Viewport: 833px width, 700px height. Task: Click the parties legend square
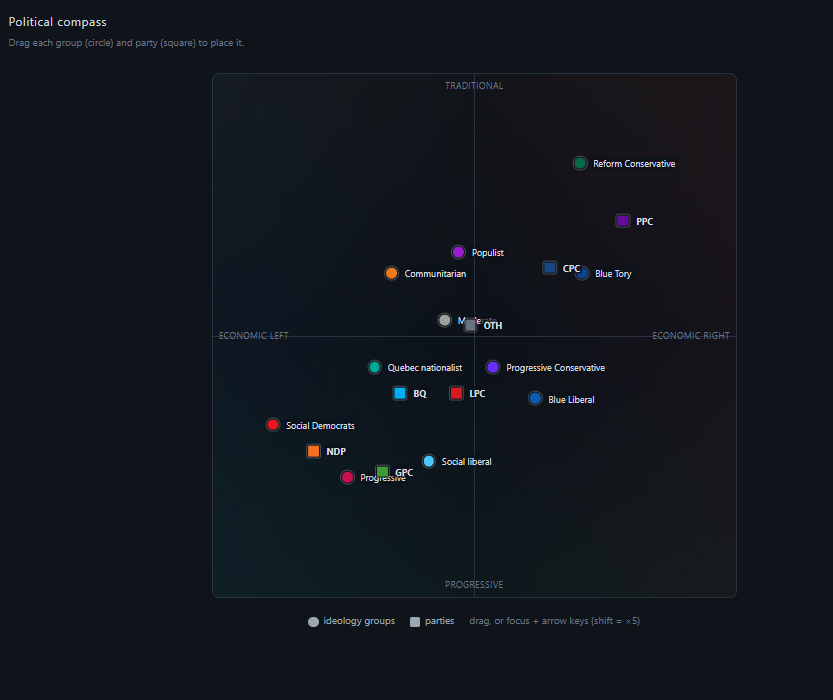[x=415, y=621]
